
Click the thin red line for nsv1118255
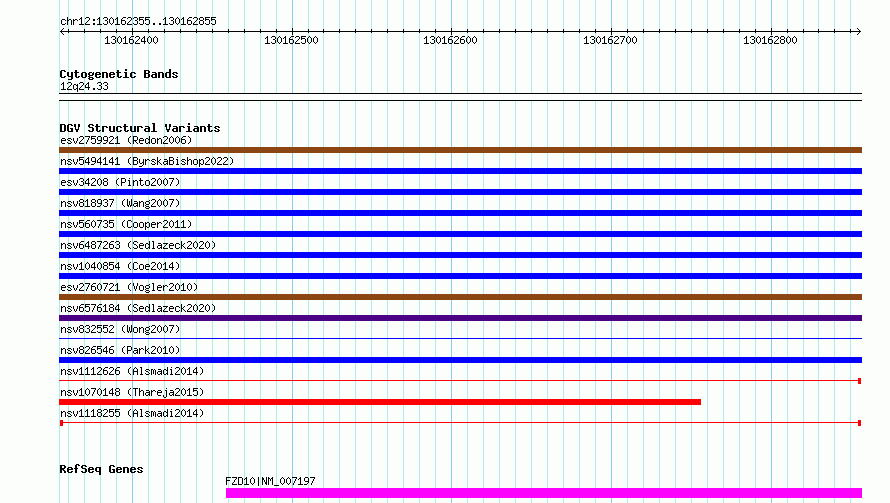(x=460, y=423)
